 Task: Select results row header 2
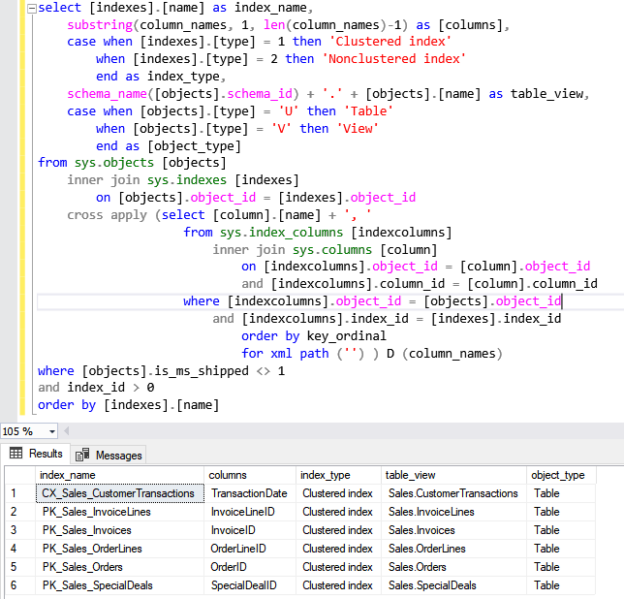[x=20, y=511]
